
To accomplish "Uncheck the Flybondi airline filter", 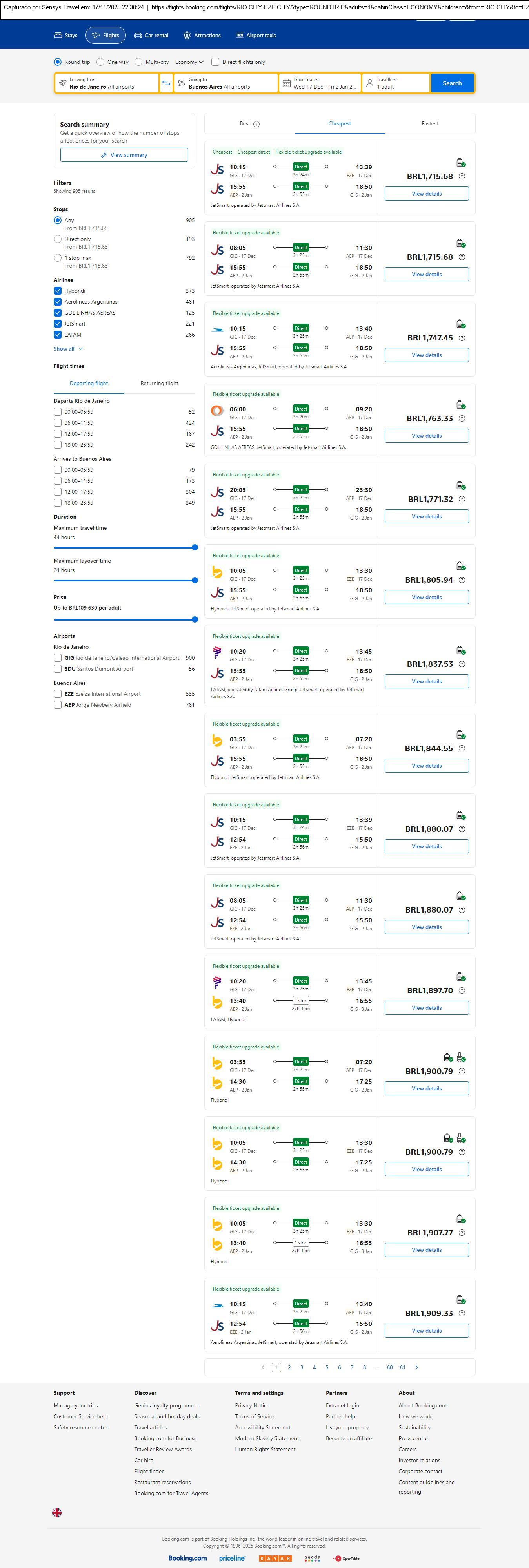I will point(58,291).
